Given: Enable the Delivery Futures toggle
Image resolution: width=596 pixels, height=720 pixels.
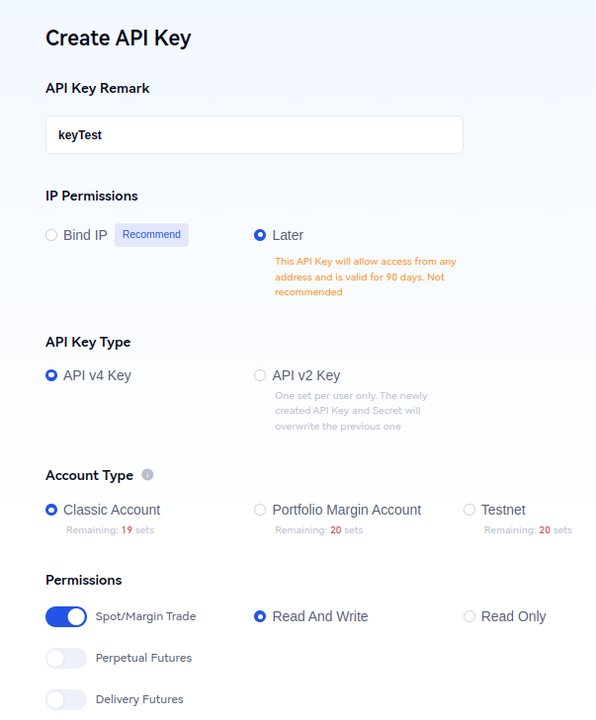Looking at the screenshot, I should pyautogui.click(x=66, y=699).
